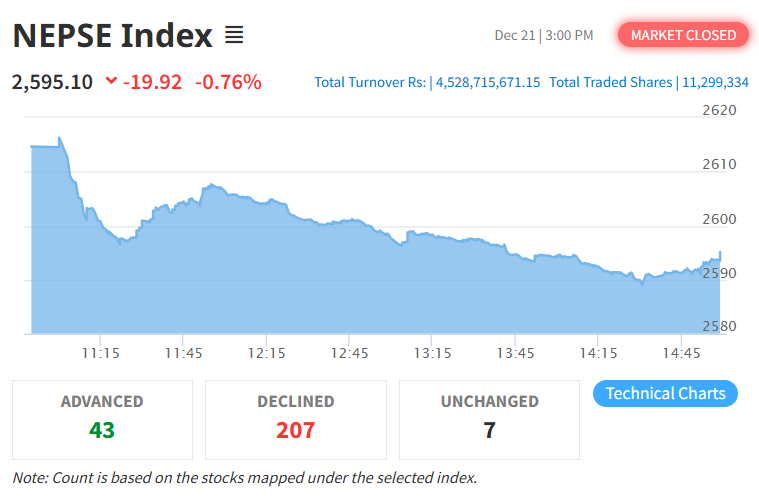The height and width of the screenshot is (500, 759).
Task: Click the 13:15 time label on chart axis
Action: coord(433,352)
